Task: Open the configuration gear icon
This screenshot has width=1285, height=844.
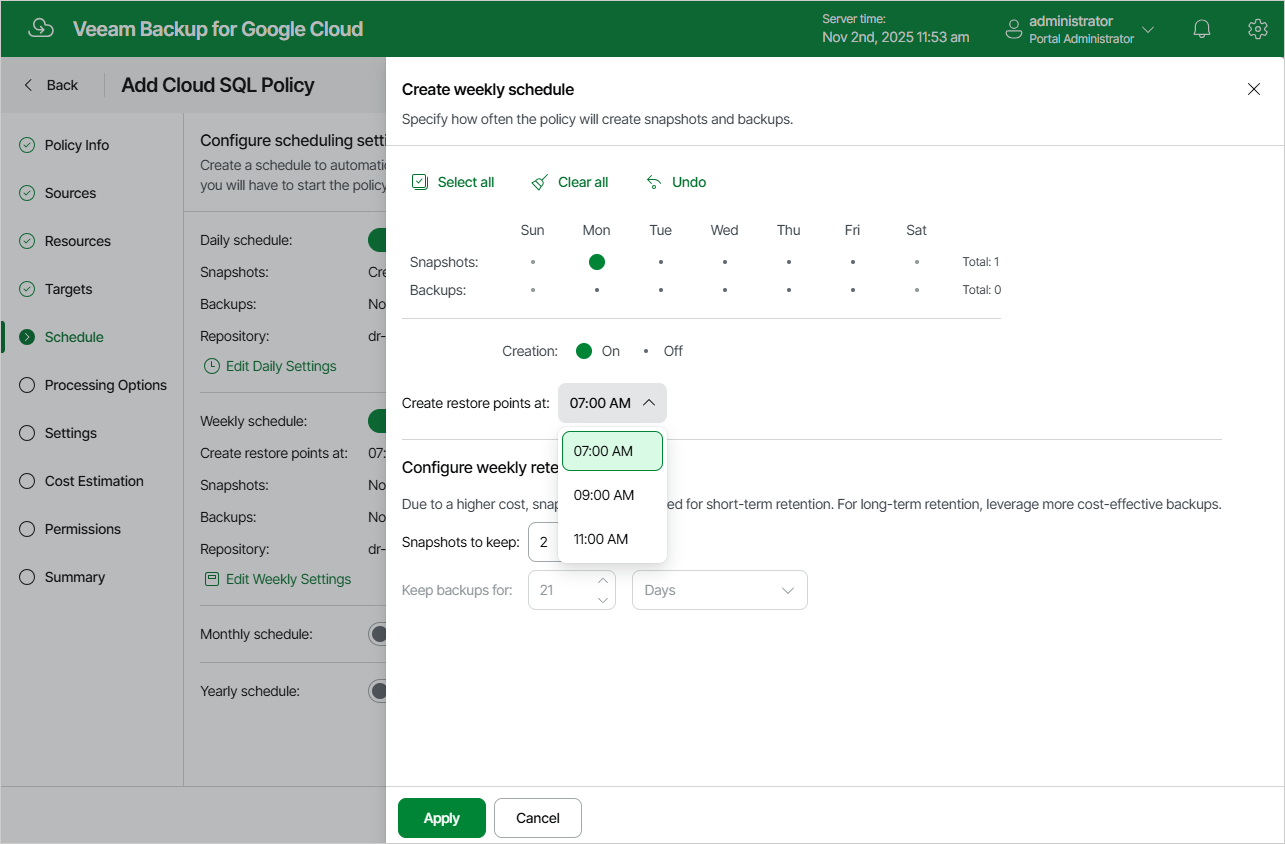Action: (1258, 29)
